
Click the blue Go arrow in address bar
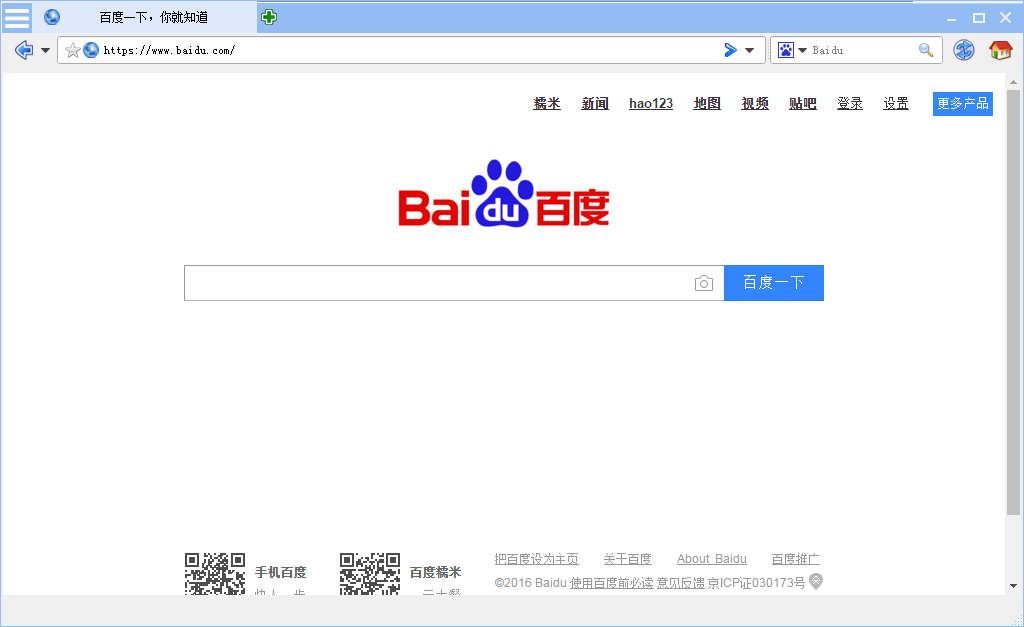(731, 50)
